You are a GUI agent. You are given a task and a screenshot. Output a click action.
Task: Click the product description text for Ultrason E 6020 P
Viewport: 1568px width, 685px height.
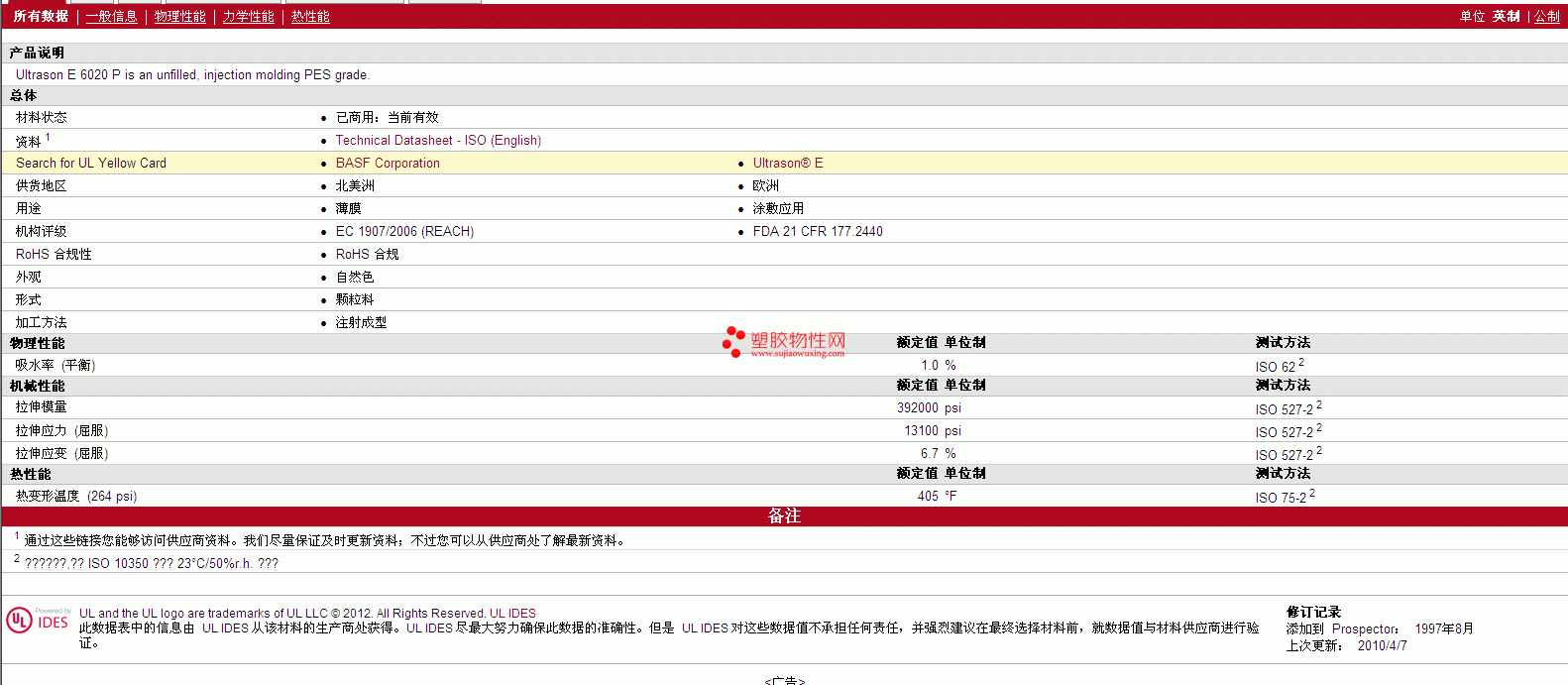tap(192, 75)
